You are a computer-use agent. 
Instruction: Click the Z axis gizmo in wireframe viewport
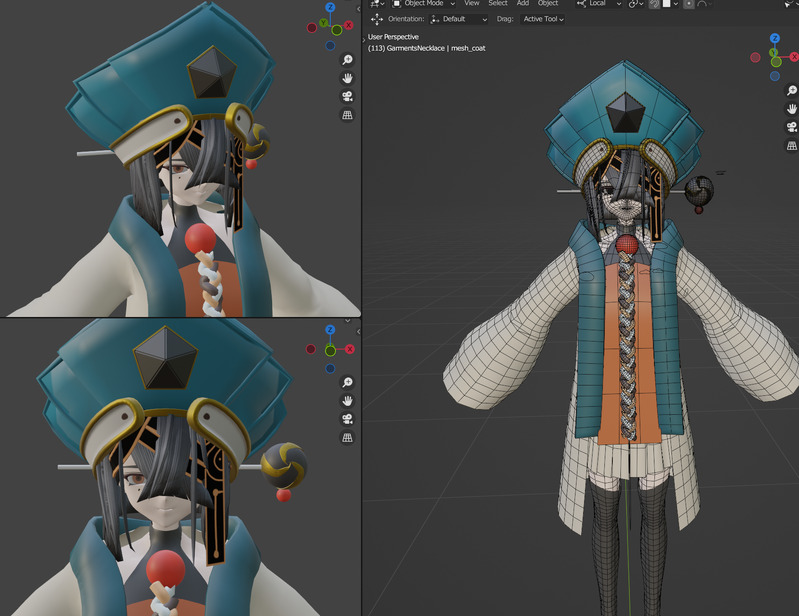tap(775, 38)
